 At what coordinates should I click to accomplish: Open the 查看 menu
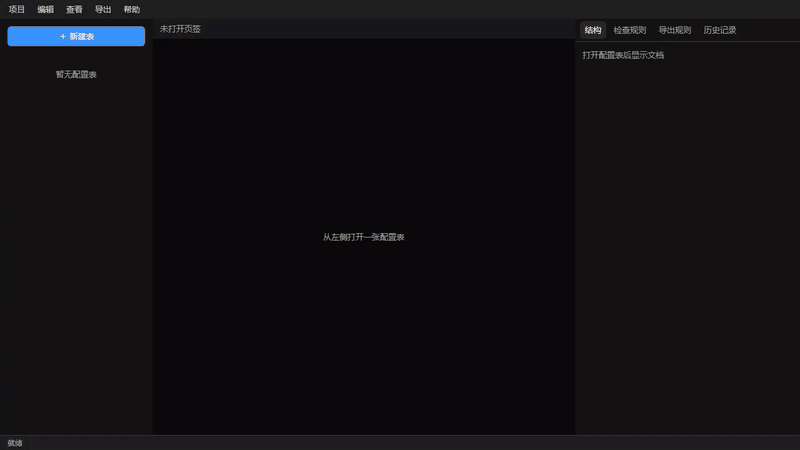pos(74,9)
